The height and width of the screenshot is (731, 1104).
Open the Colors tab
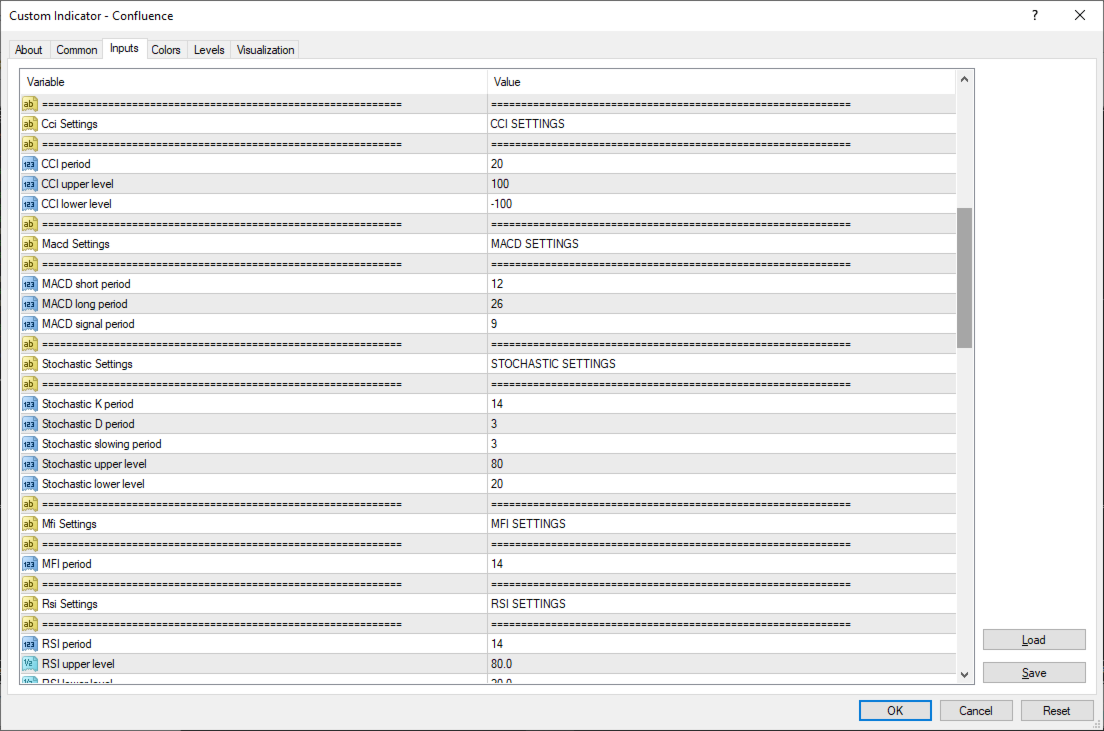click(166, 50)
